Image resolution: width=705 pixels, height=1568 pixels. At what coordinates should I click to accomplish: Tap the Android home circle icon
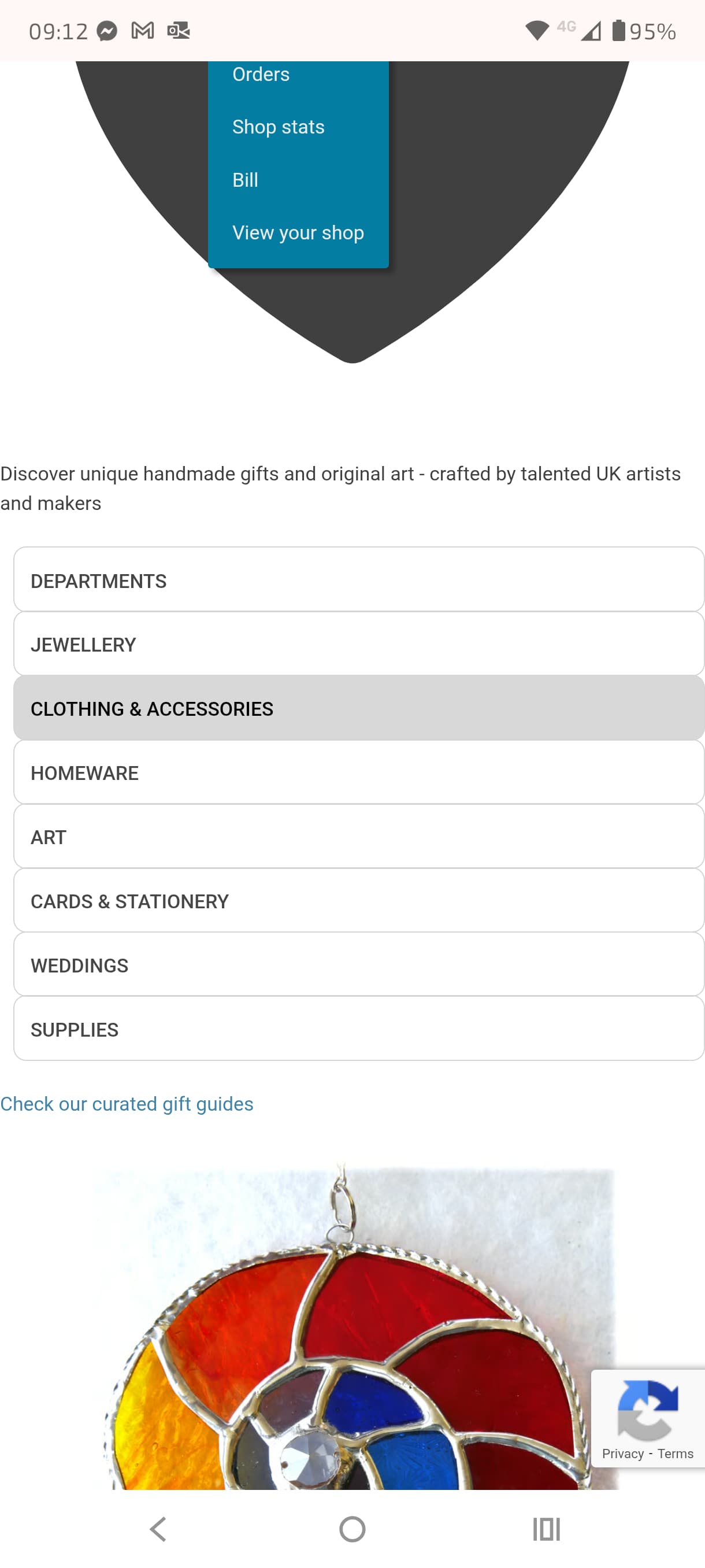(352, 1529)
